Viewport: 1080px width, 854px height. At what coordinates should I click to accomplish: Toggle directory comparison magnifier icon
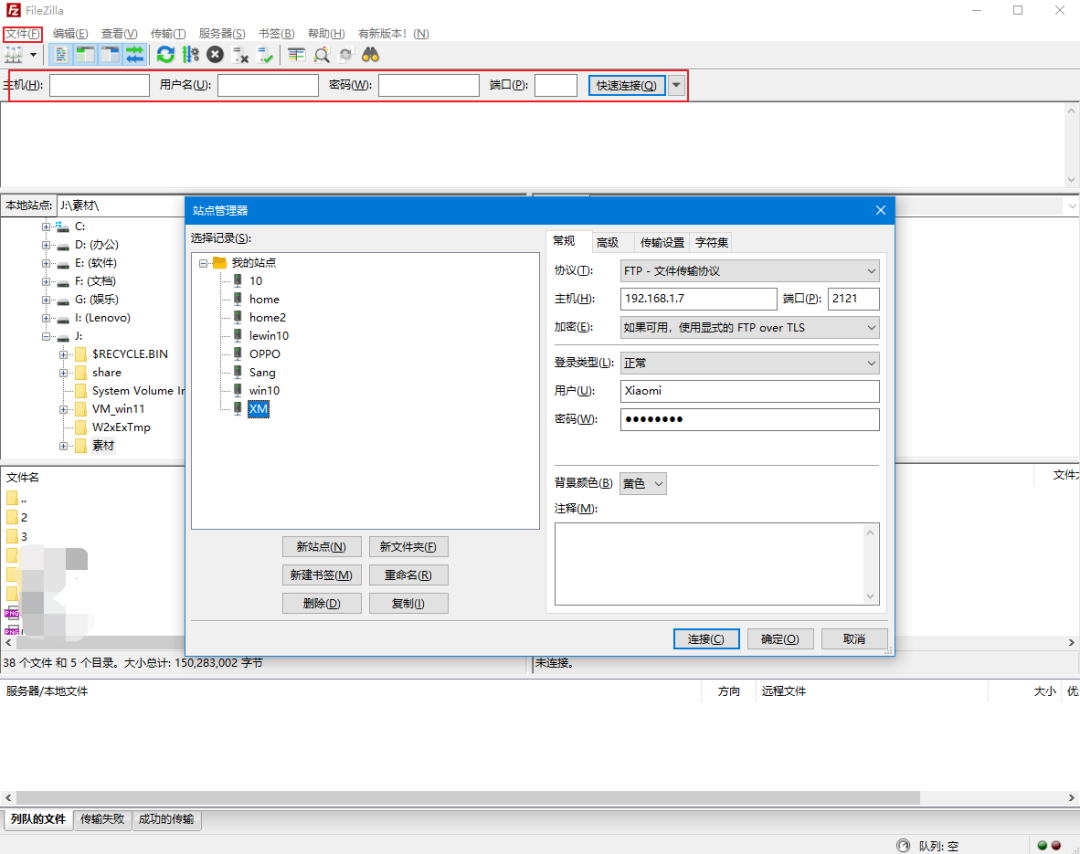click(x=321, y=54)
